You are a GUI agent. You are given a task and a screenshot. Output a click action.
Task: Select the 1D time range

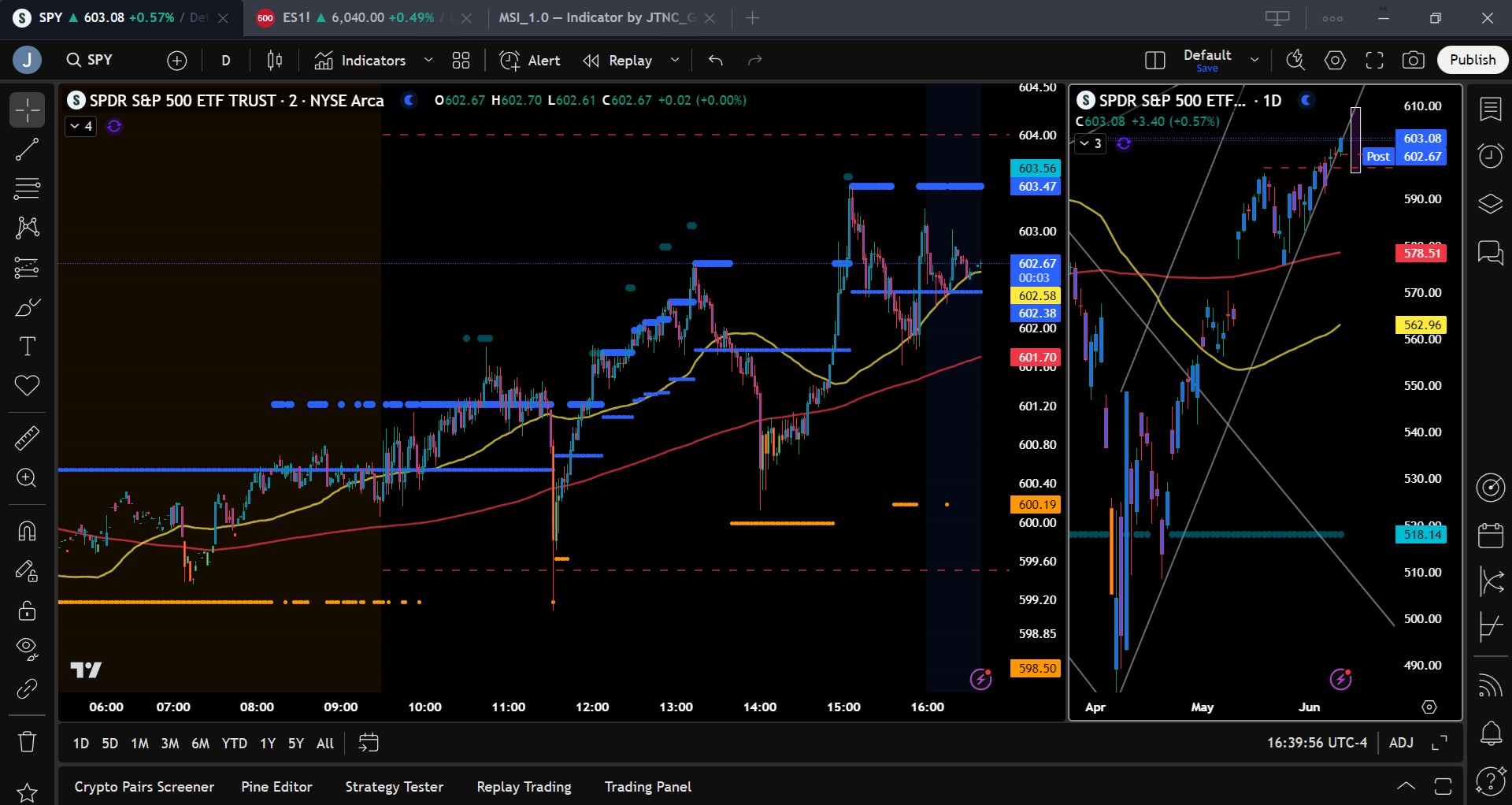pyautogui.click(x=81, y=743)
